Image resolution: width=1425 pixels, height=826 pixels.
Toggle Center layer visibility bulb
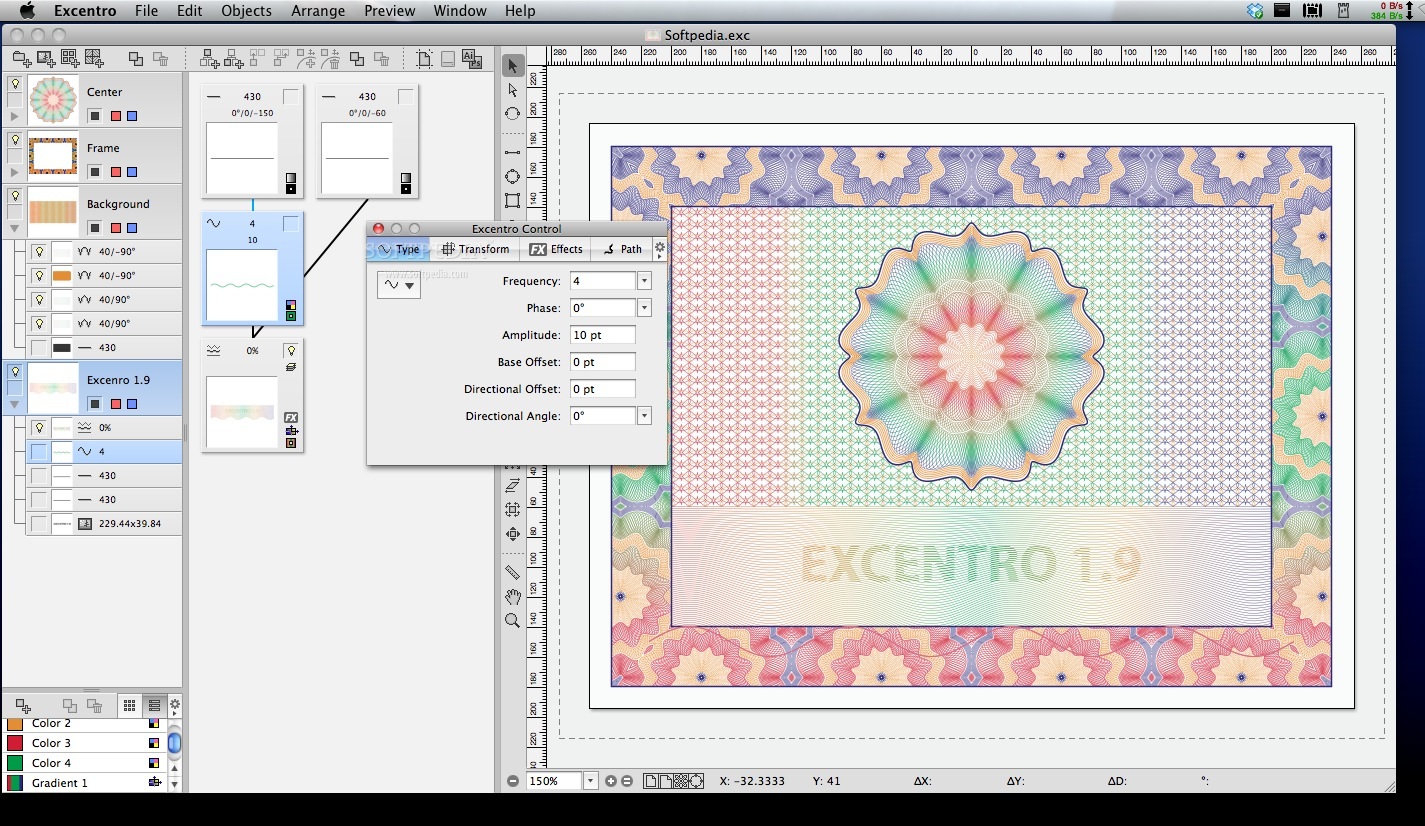(x=15, y=84)
